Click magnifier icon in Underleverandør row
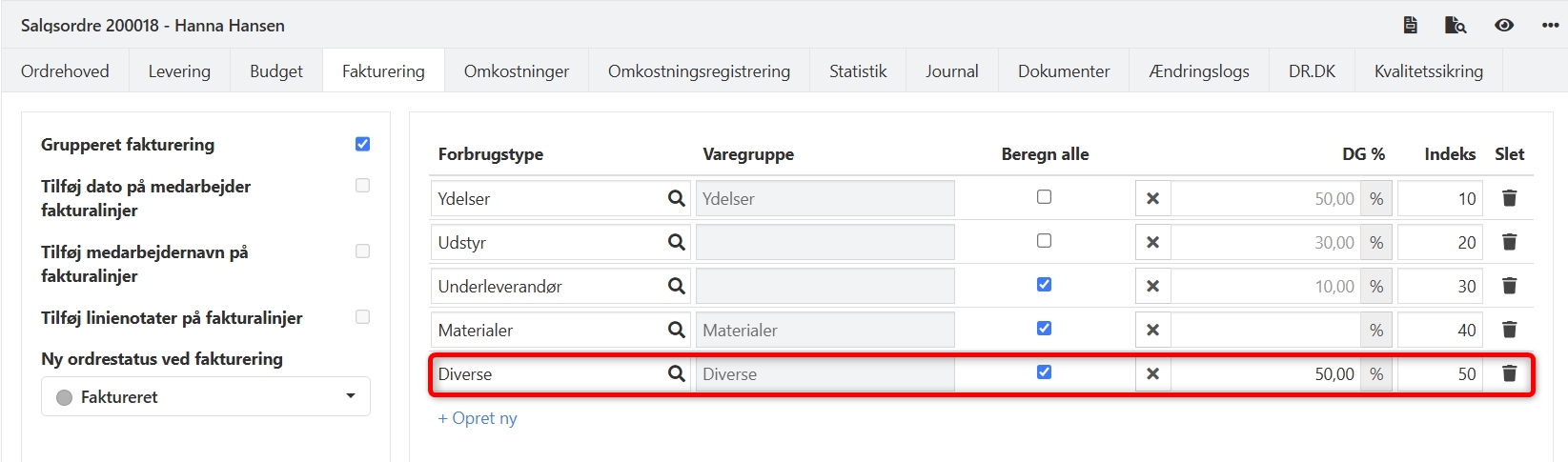This screenshot has height=462, width=1568. [676, 286]
